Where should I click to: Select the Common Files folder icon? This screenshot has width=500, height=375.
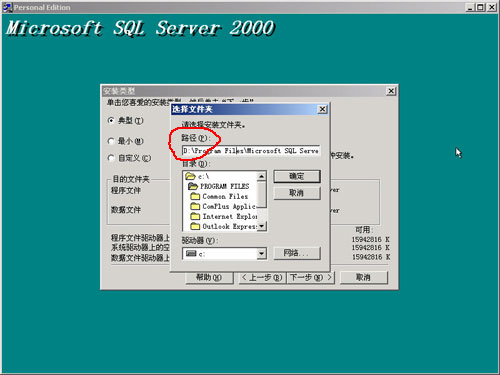coord(195,196)
